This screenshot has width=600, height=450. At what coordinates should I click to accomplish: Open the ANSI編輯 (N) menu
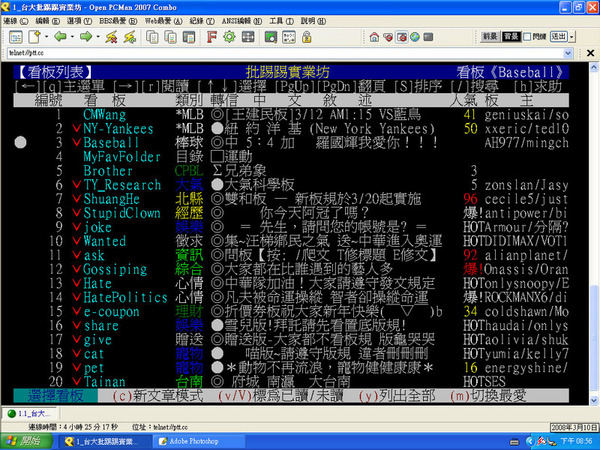pyautogui.click(x=242, y=21)
